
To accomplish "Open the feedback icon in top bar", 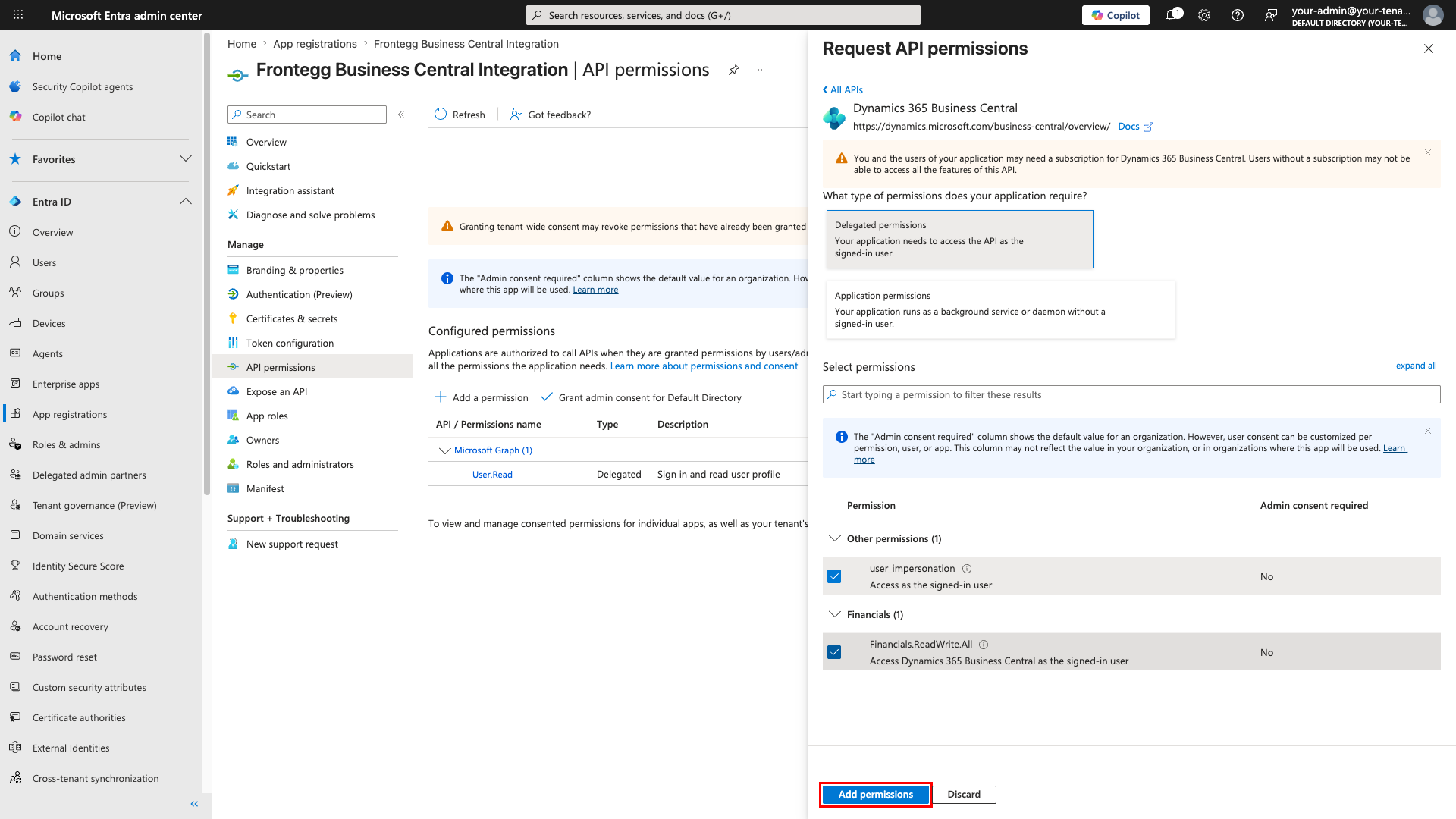I will (1271, 15).
